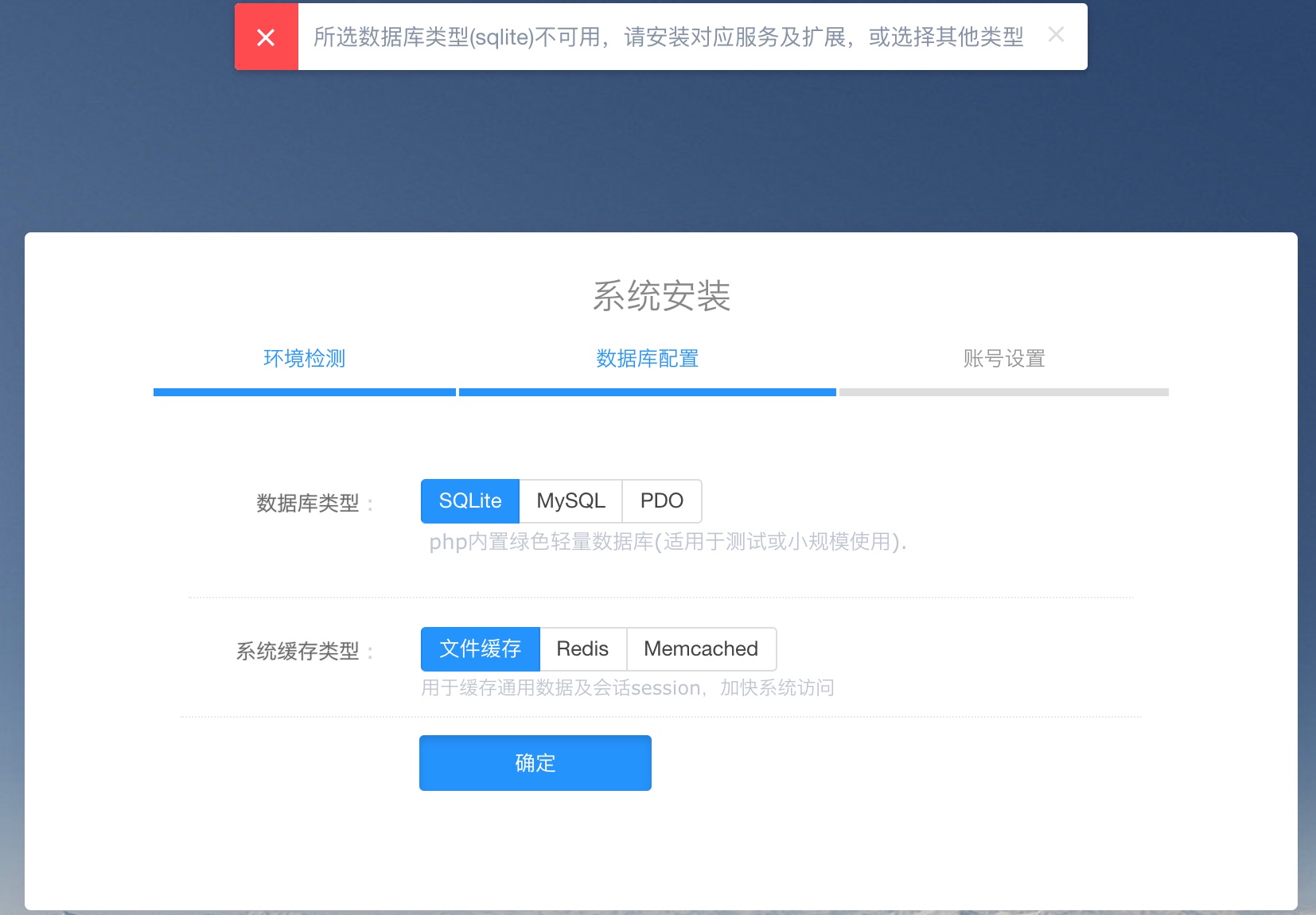Image resolution: width=1316 pixels, height=915 pixels.
Task: Click the blue progress bar under 数据库配置
Action: coord(647,392)
